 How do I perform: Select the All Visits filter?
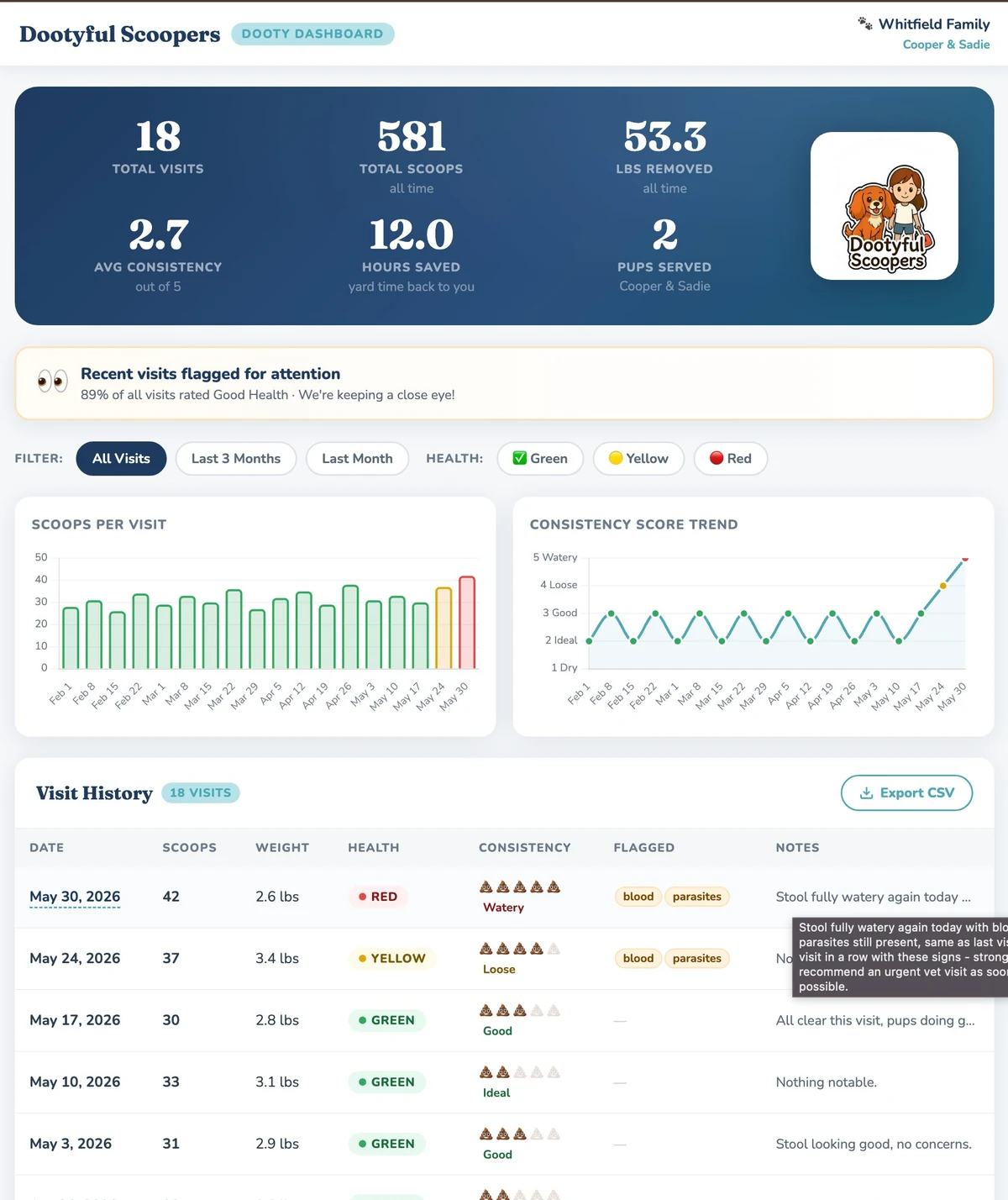pyautogui.click(x=121, y=459)
